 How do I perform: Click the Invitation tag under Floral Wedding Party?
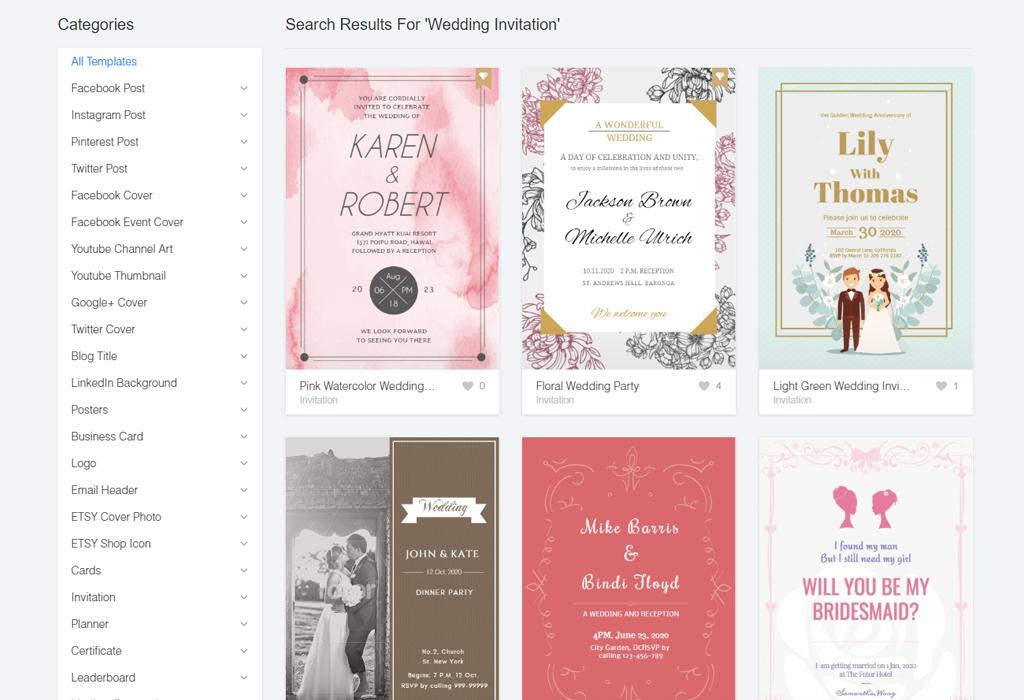(x=555, y=400)
